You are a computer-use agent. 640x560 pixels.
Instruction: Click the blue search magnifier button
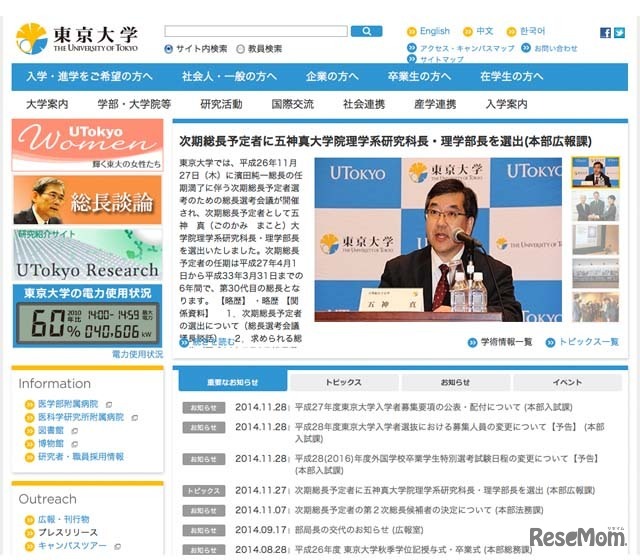(x=367, y=31)
